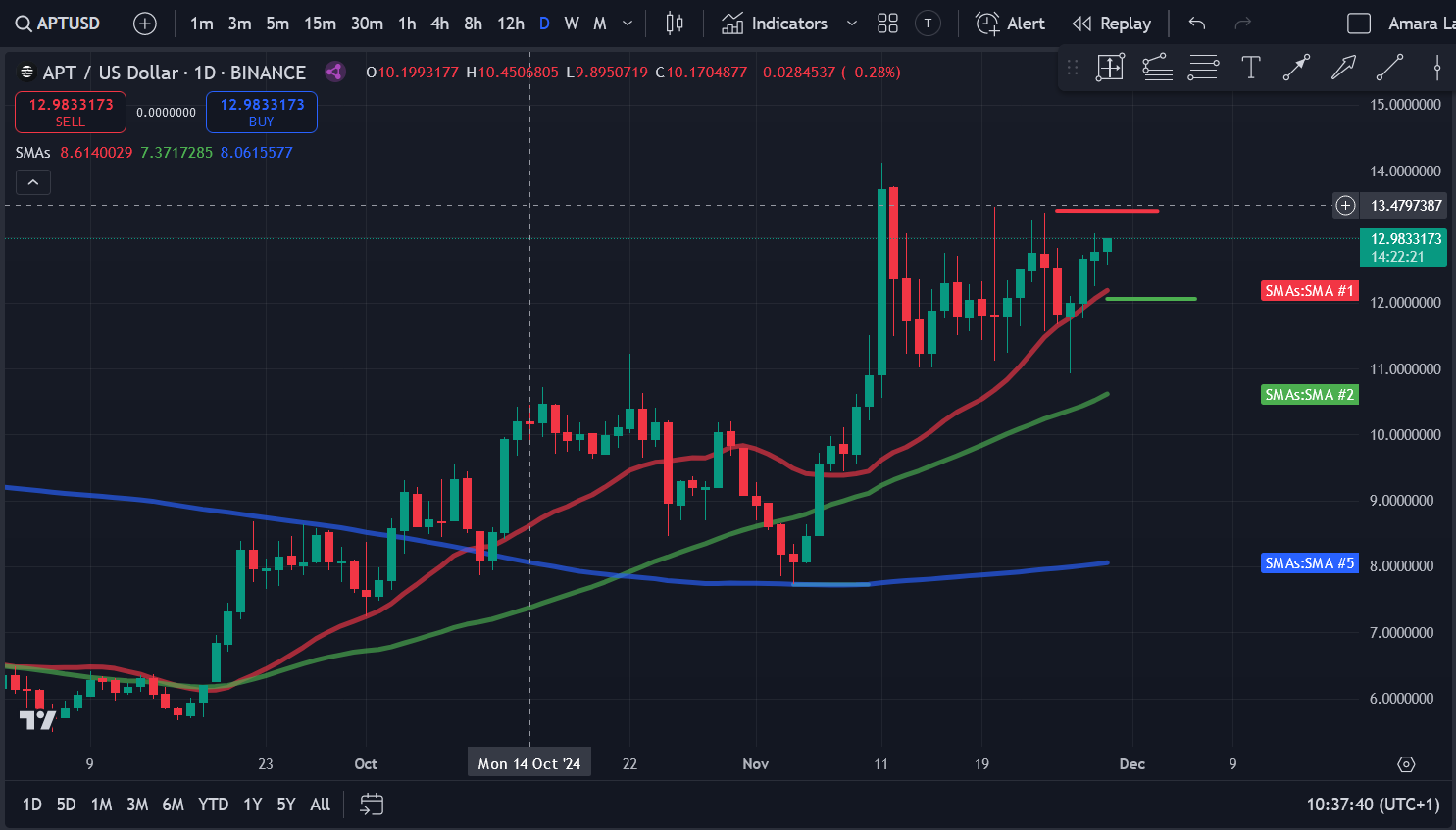Image resolution: width=1456 pixels, height=830 pixels.
Task: Click the BUY 12.9833173 button
Action: (x=262, y=112)
